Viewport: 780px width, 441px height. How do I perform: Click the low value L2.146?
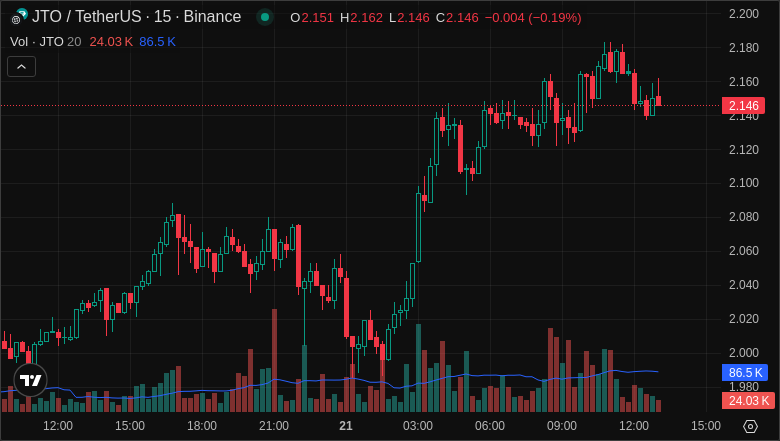(x=409, y=18)
